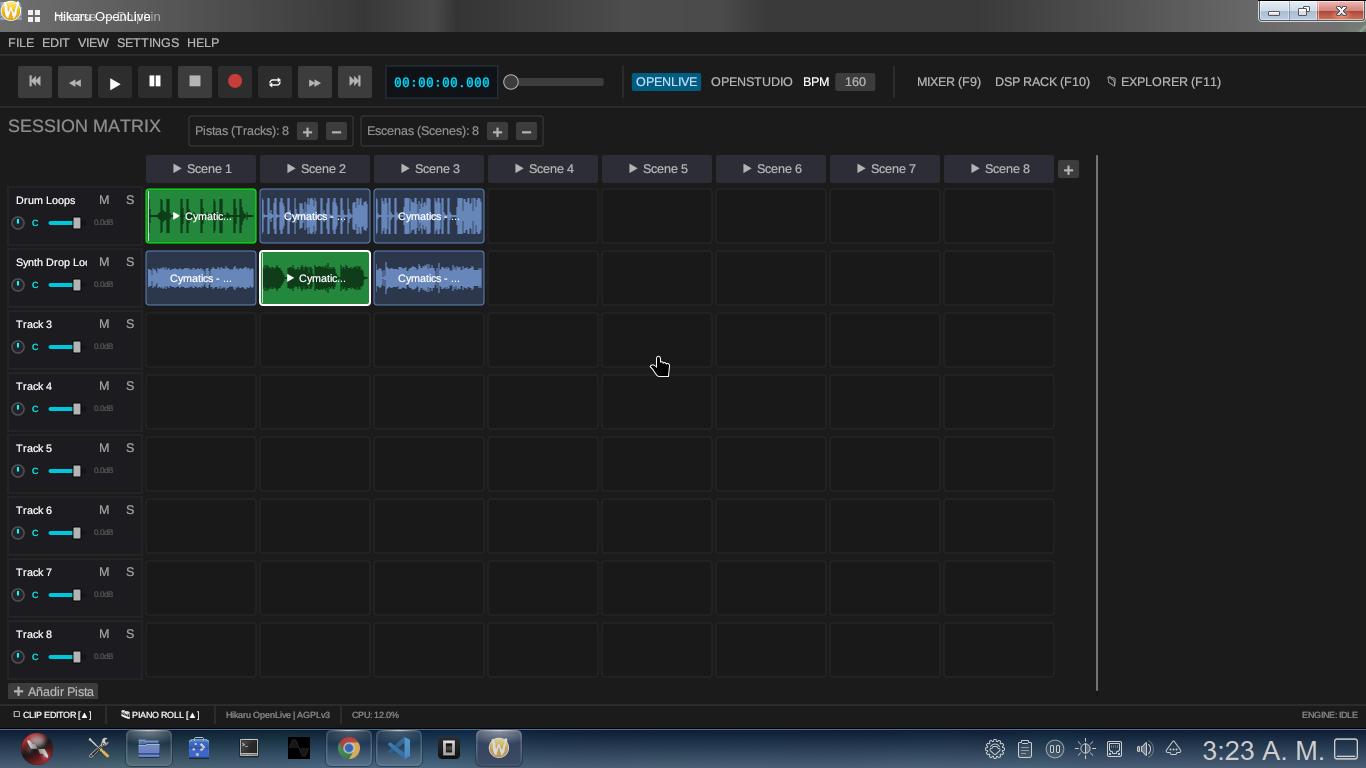Trigger the Synth Drop Loop clip in Scene 1

pos(201,278)
